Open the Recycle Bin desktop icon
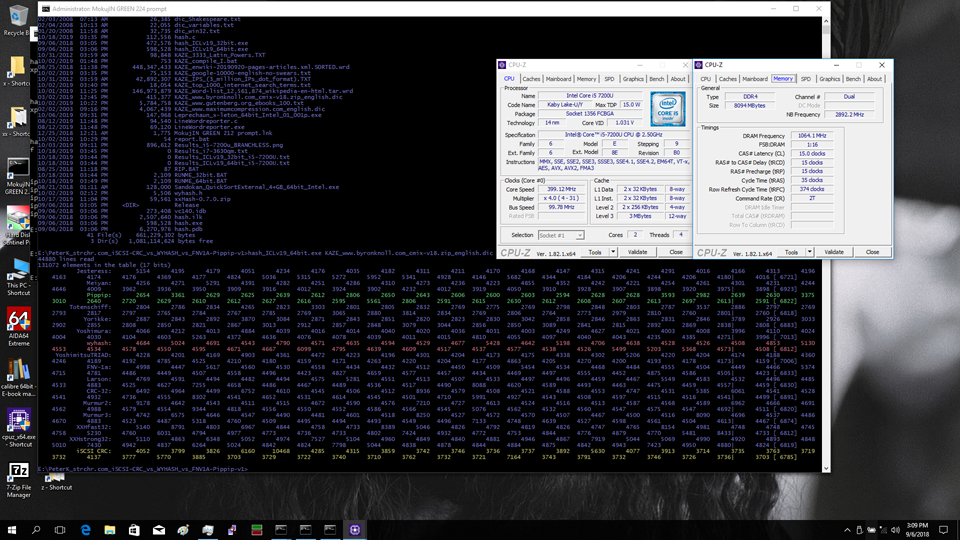This screenshot has height=540, width=960. [17, 20]
